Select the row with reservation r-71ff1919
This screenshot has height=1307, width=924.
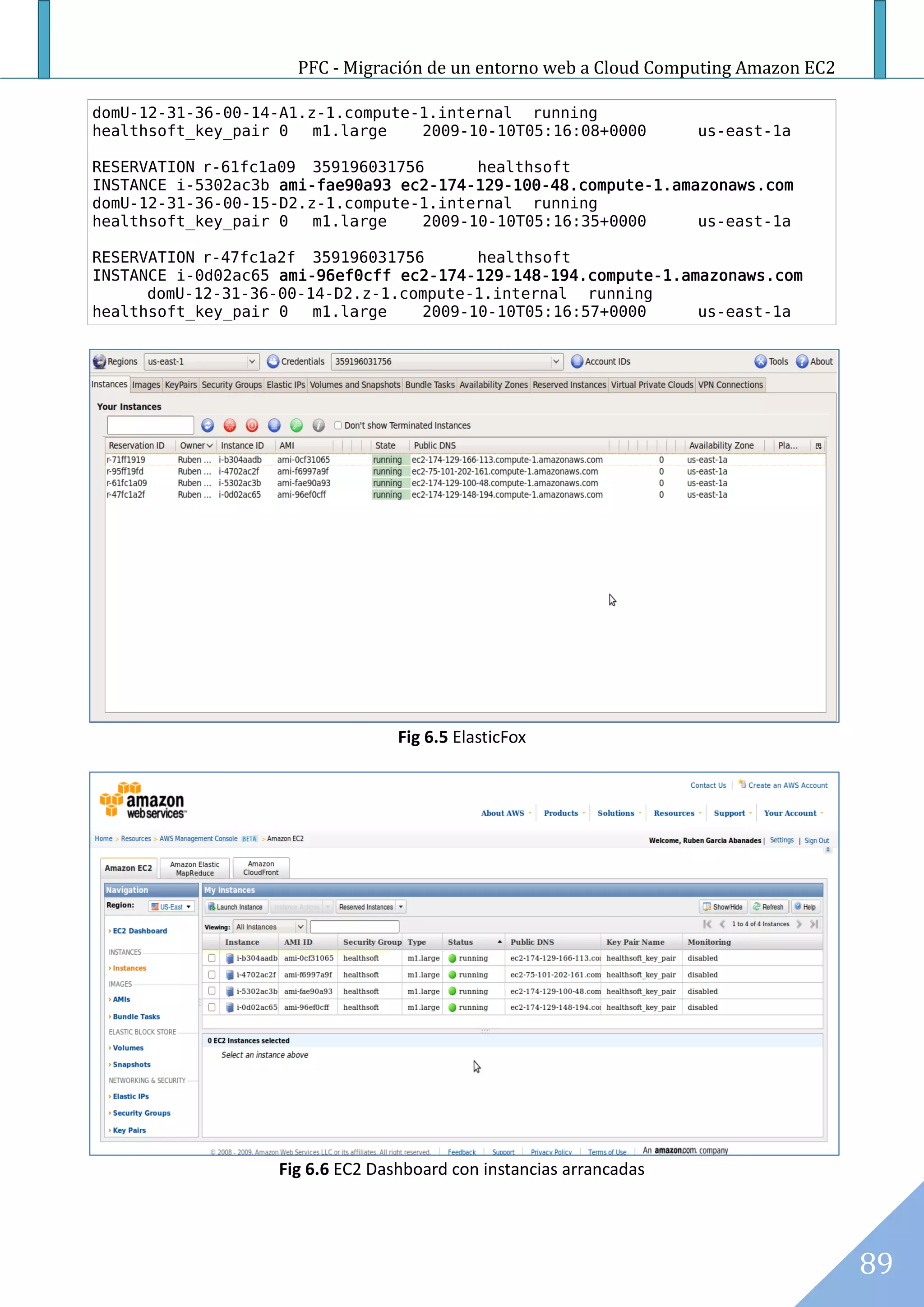465,459
